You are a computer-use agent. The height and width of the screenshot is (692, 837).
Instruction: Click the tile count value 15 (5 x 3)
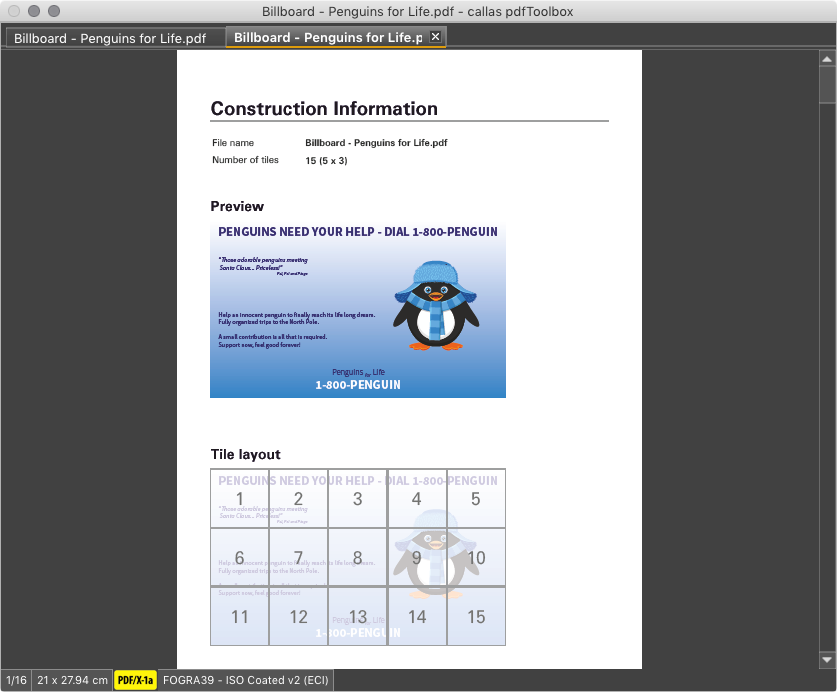click(x=326, y=160)
